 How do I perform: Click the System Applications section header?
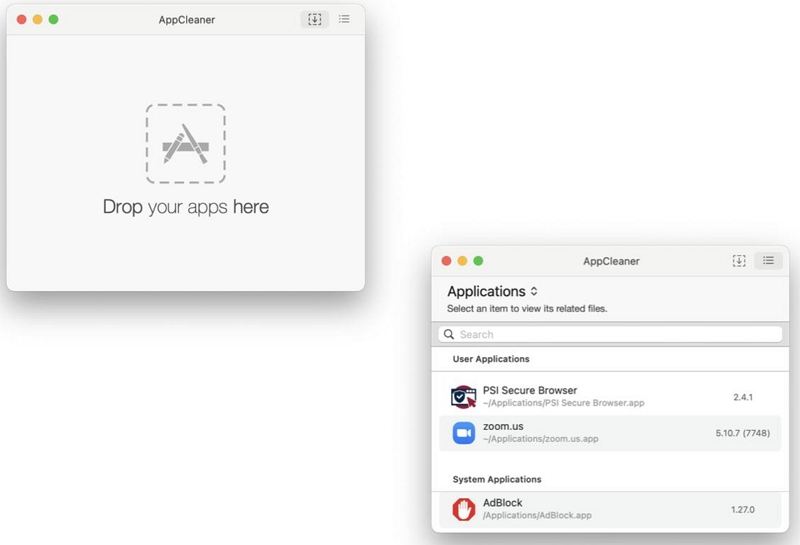click(x=497, y=479)
